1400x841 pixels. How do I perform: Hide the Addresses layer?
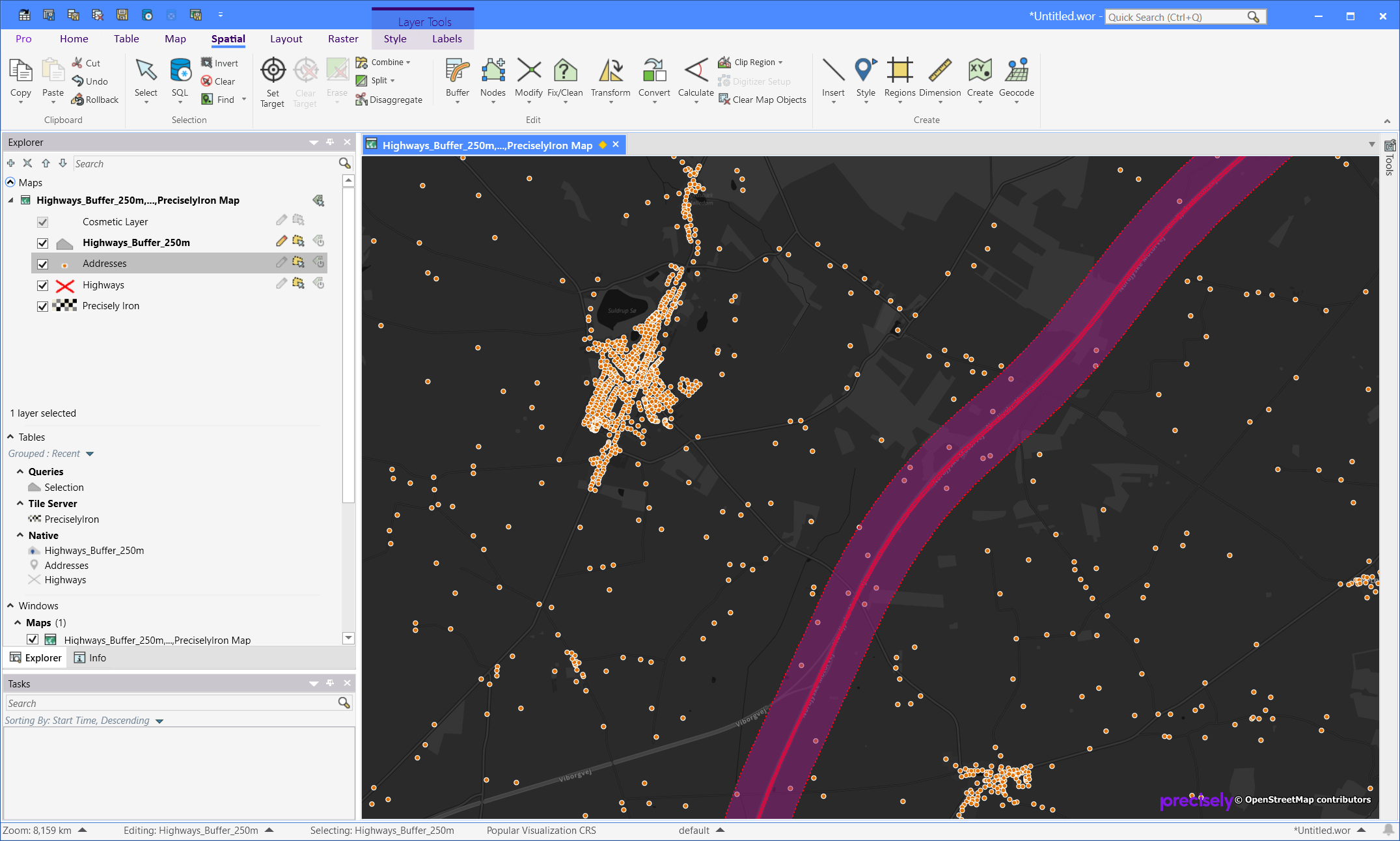[x=43, y=264]
